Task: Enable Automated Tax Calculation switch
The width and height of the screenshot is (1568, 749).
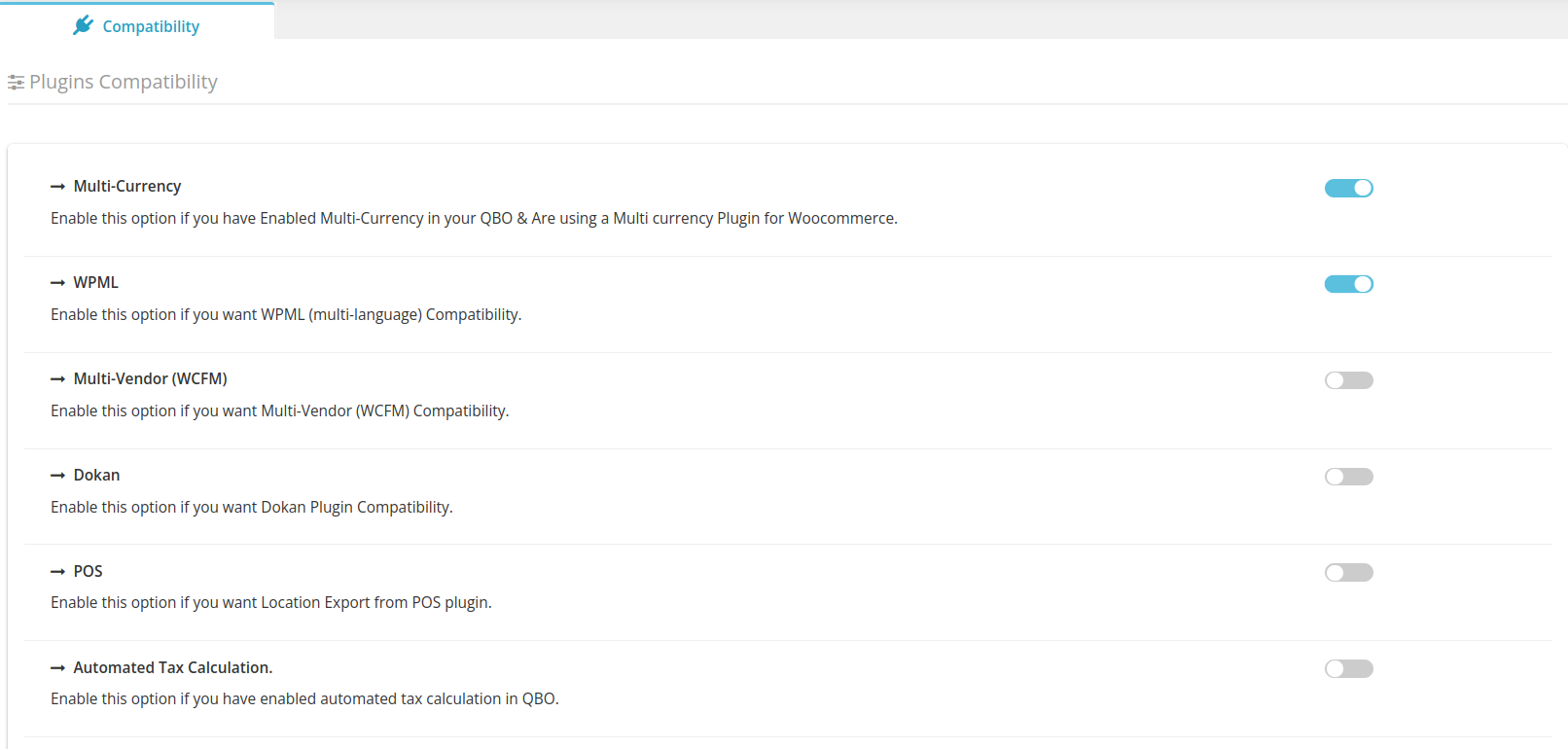Action: click(x=1348, y=668)
